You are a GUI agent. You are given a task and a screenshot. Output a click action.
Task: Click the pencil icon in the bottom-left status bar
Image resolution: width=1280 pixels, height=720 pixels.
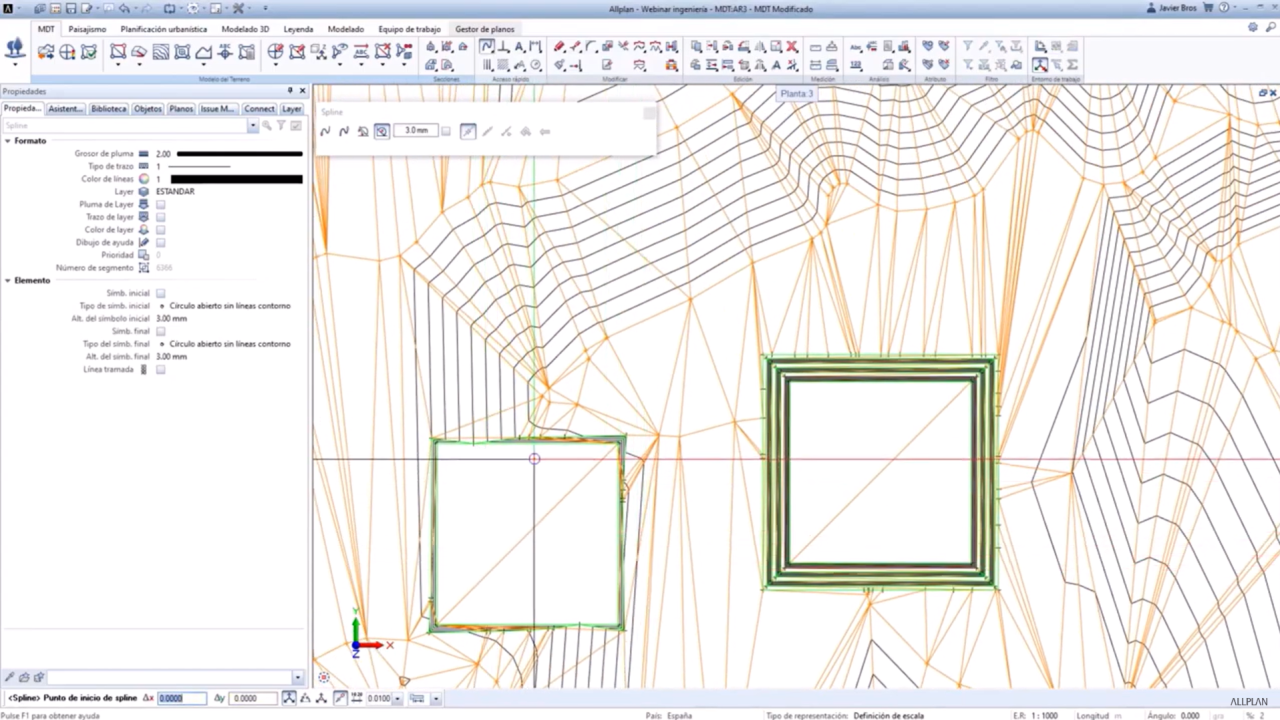tap(8, 678)
